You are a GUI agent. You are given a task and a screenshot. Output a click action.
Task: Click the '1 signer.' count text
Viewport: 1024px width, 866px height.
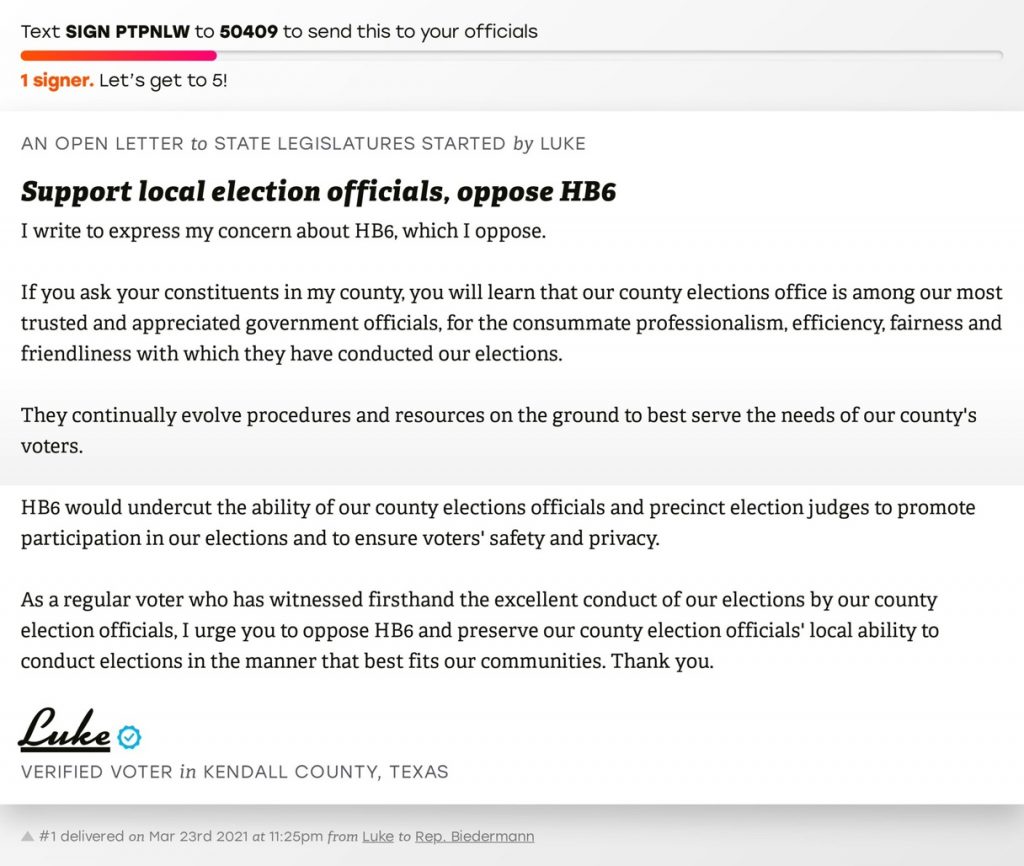point(57,80)
